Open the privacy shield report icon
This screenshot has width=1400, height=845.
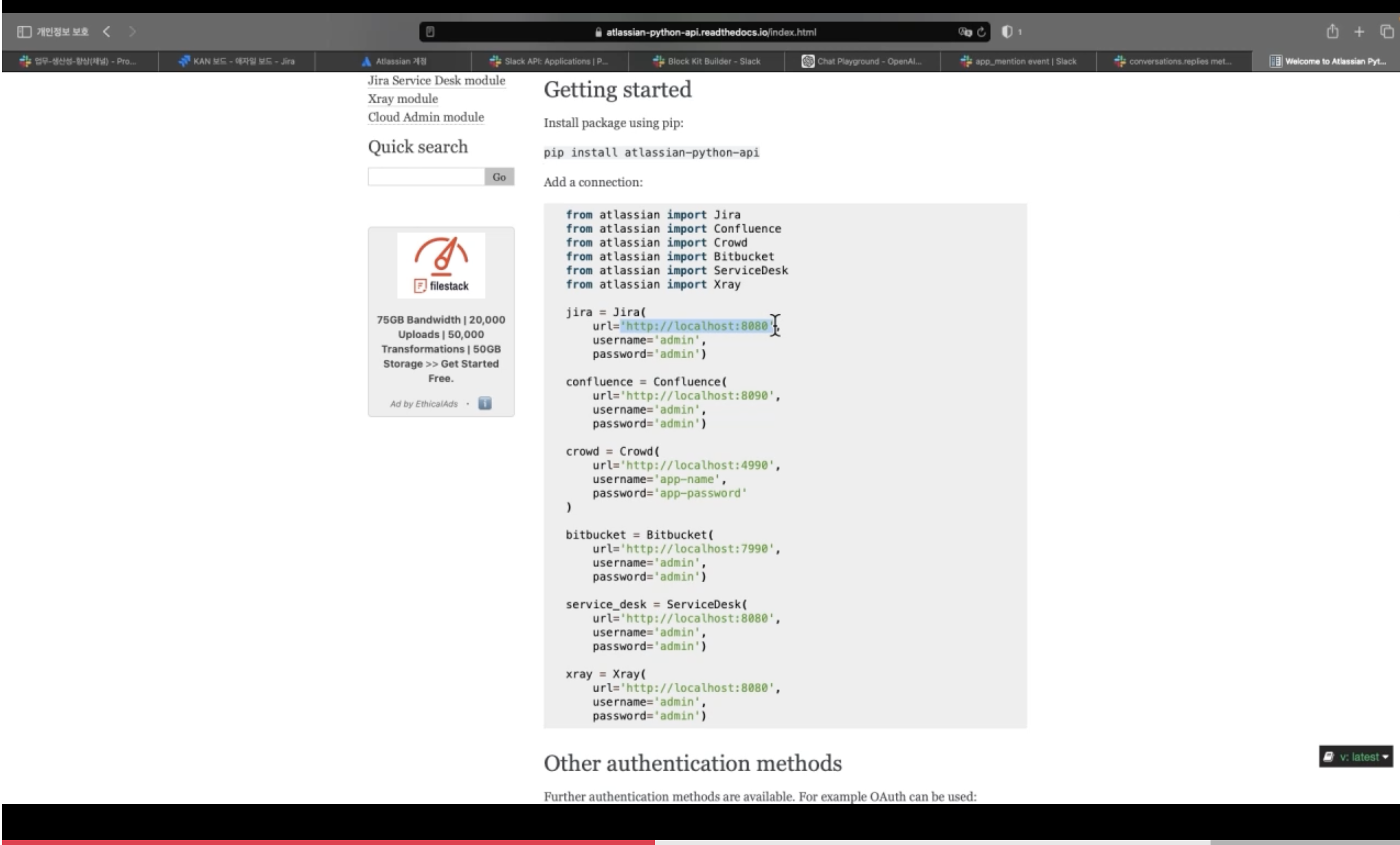pyautogui.click(x=1007, y=32)
